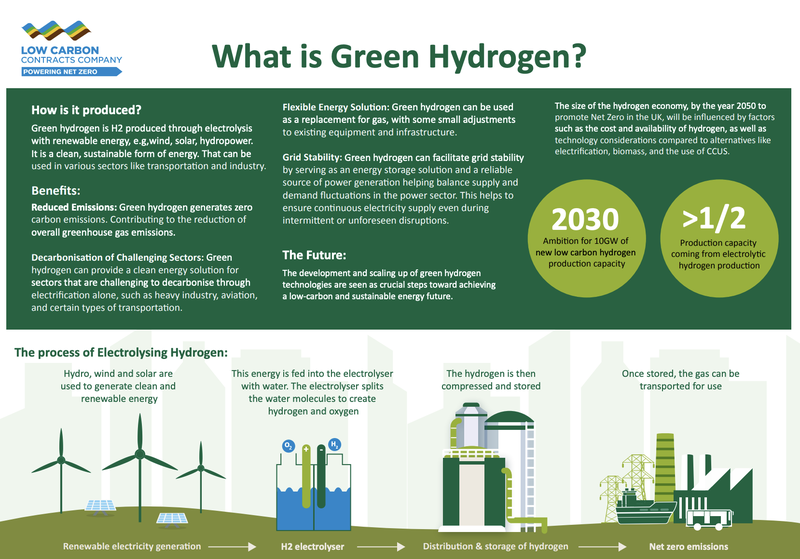800x559 pixels.
Task: Click the 'Hydro, wind and solar' caption
Action: tap(118, 386)
